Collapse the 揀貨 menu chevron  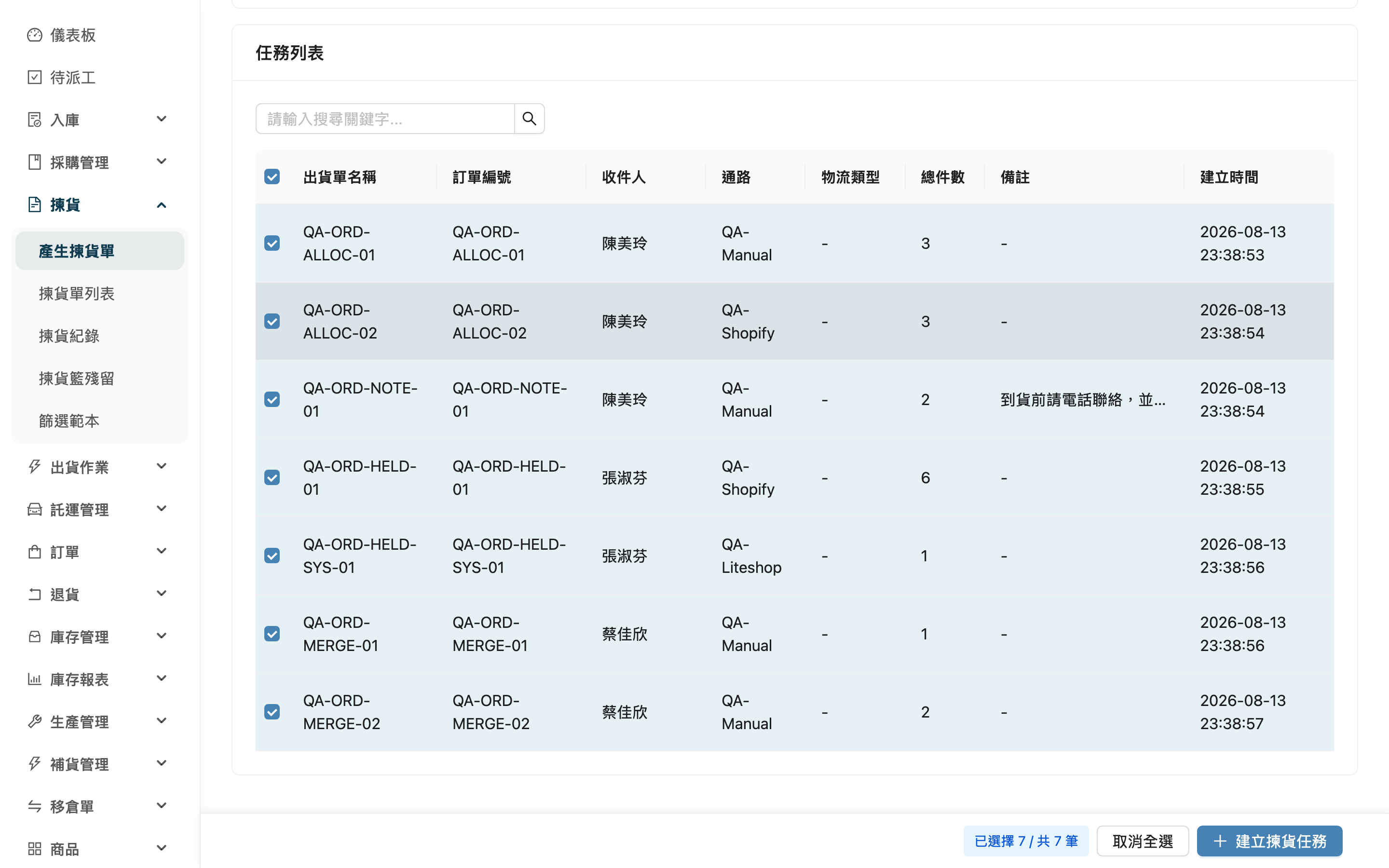[161, 205]
